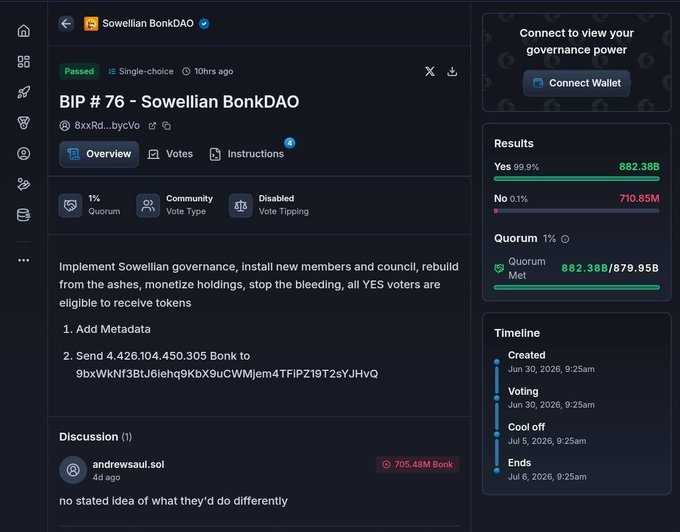Click the instructions count badge 4
This screenshot has height=532, width=680.
(x=290, y=143)
